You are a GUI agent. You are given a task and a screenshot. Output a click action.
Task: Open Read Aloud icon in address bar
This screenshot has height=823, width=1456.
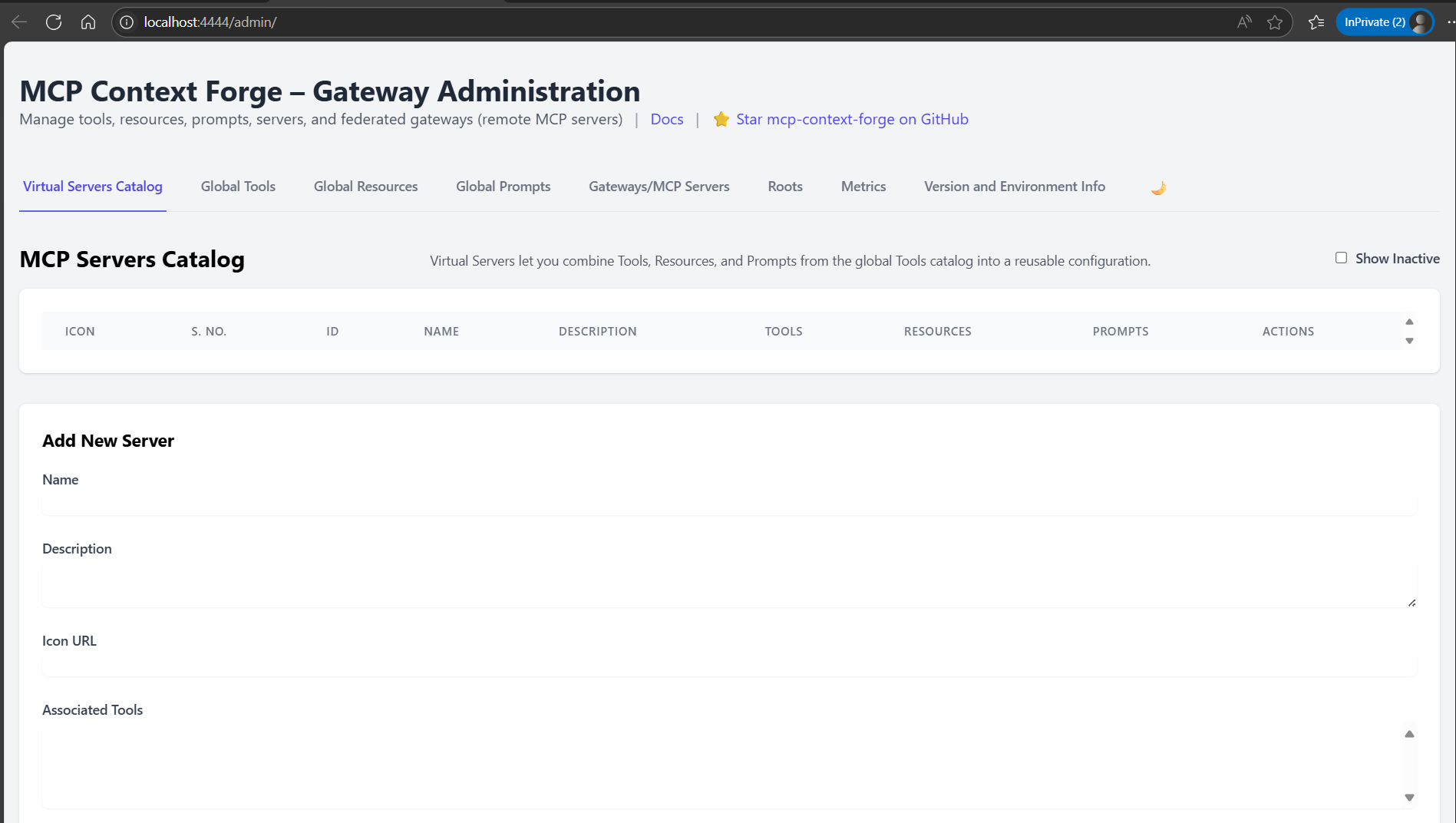coord(1244,22)
